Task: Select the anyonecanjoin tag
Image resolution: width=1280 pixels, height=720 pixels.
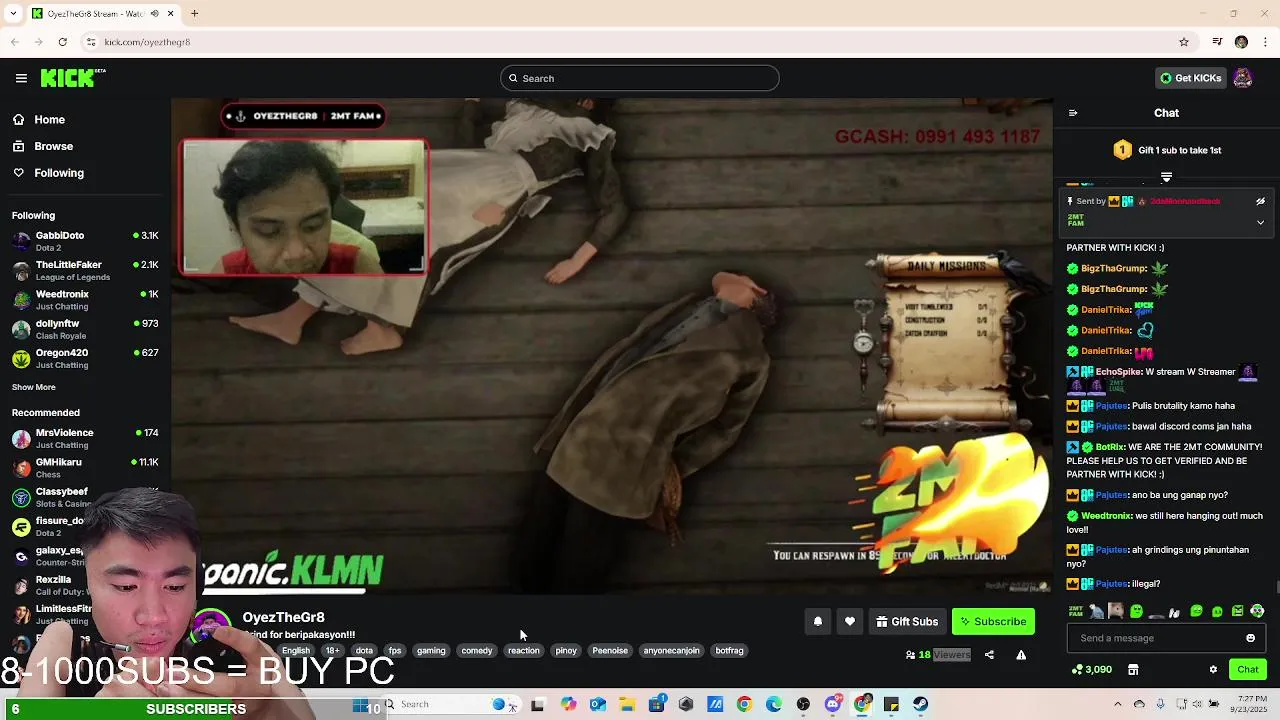Action: point(671,651)
